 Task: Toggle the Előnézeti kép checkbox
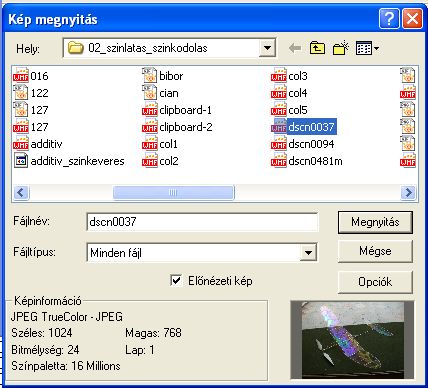[x=176, y=280]
